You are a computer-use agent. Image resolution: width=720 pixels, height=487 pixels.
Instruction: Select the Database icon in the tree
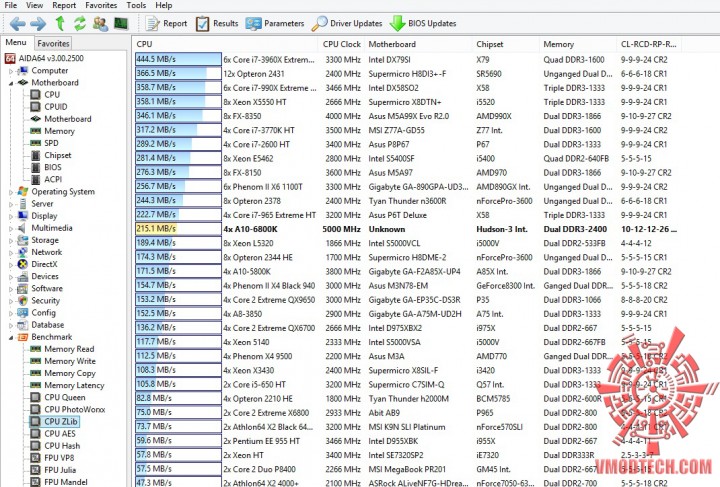[22, 325]
